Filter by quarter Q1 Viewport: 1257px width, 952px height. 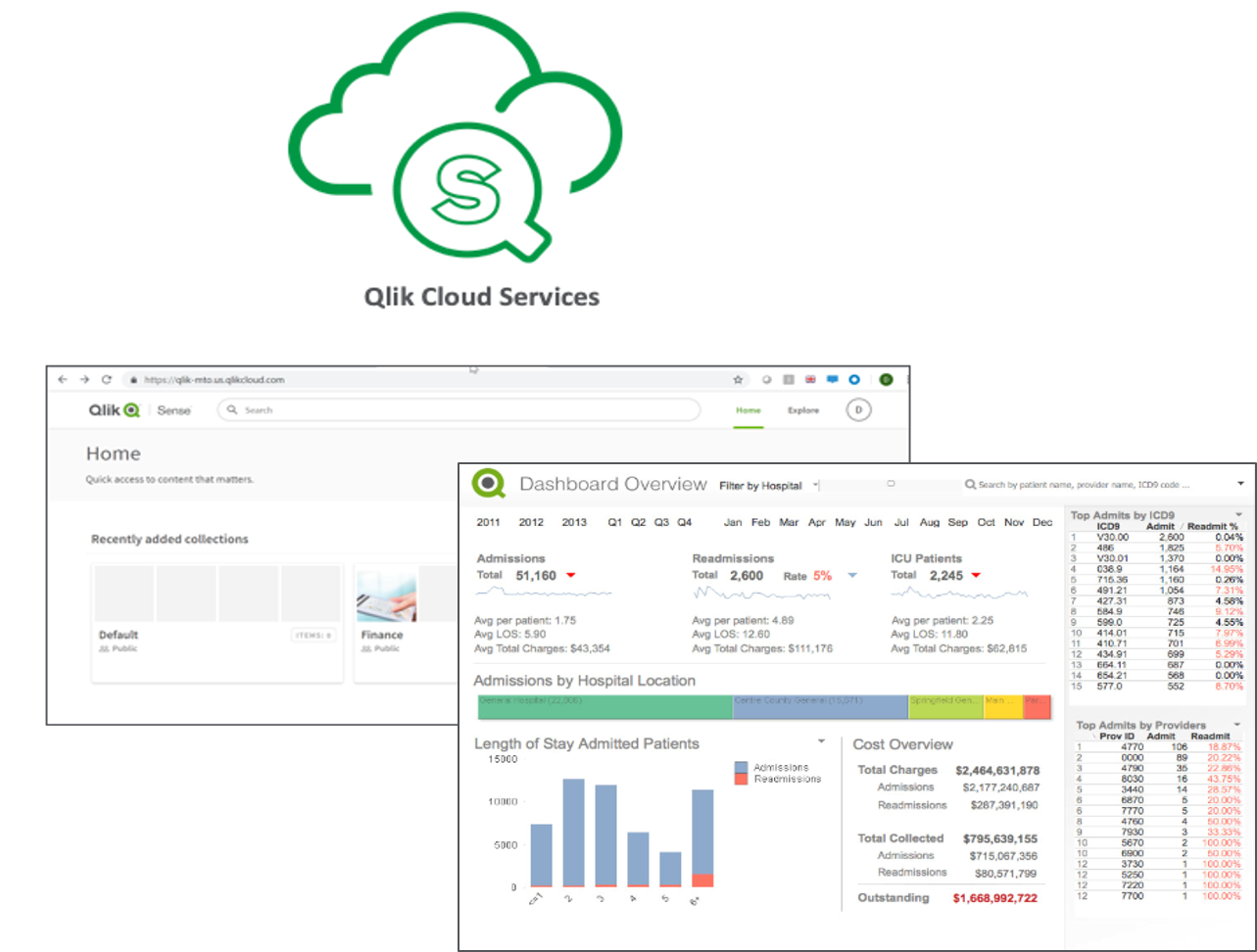tap(614, 523)
